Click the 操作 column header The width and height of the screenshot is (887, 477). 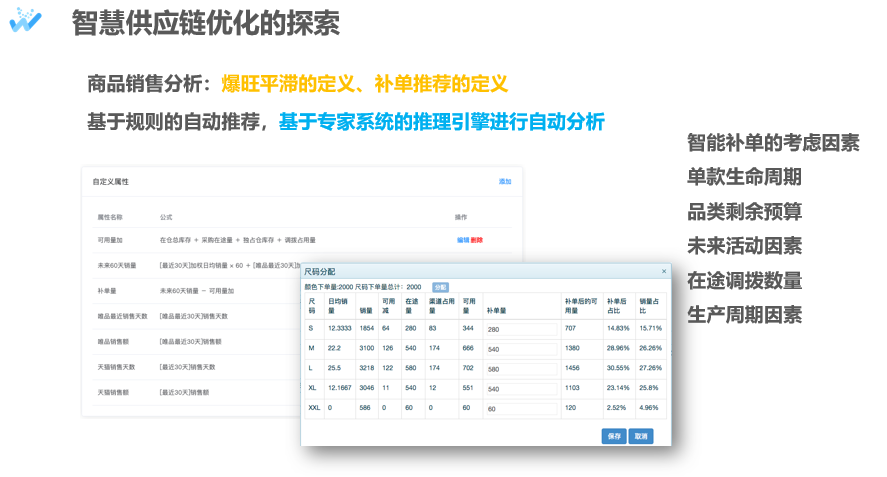461,217
